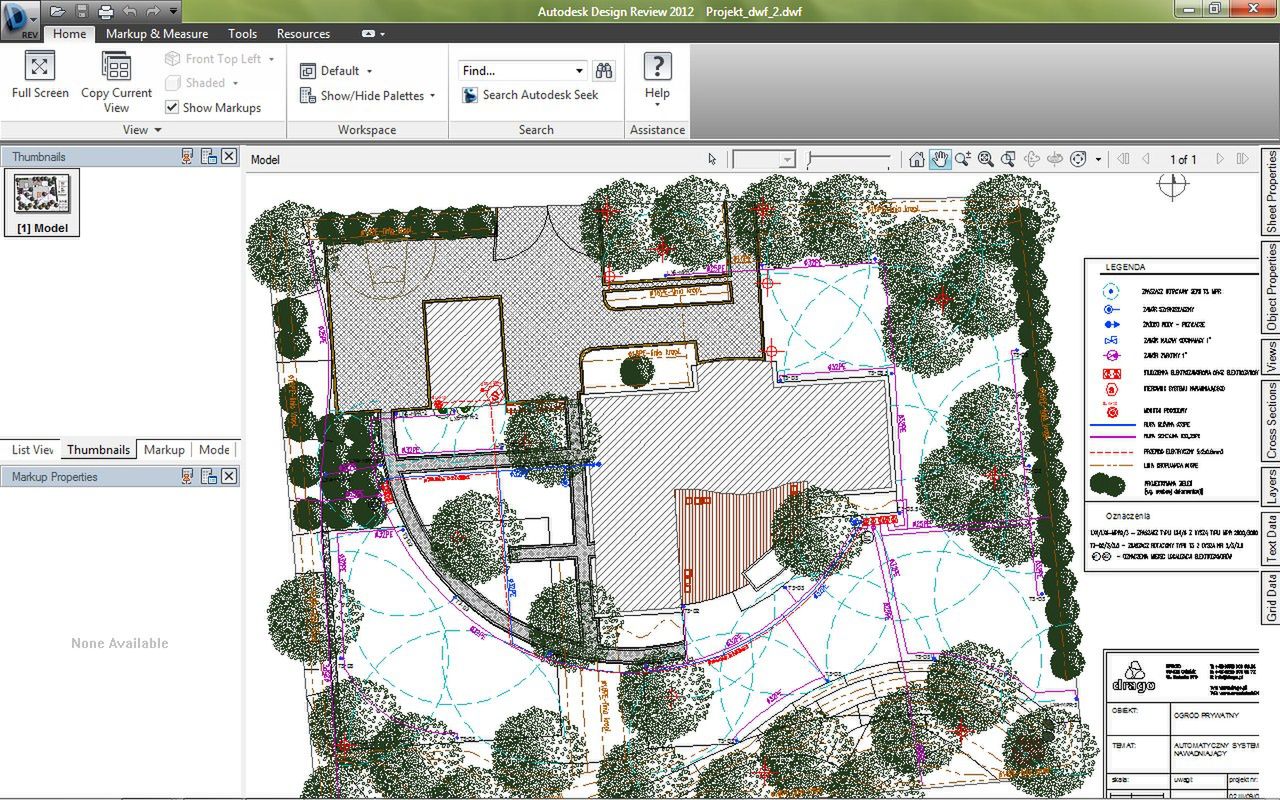Click Markup Properties palette auto-hide icon
The image size is (1280, 800).
209,477
